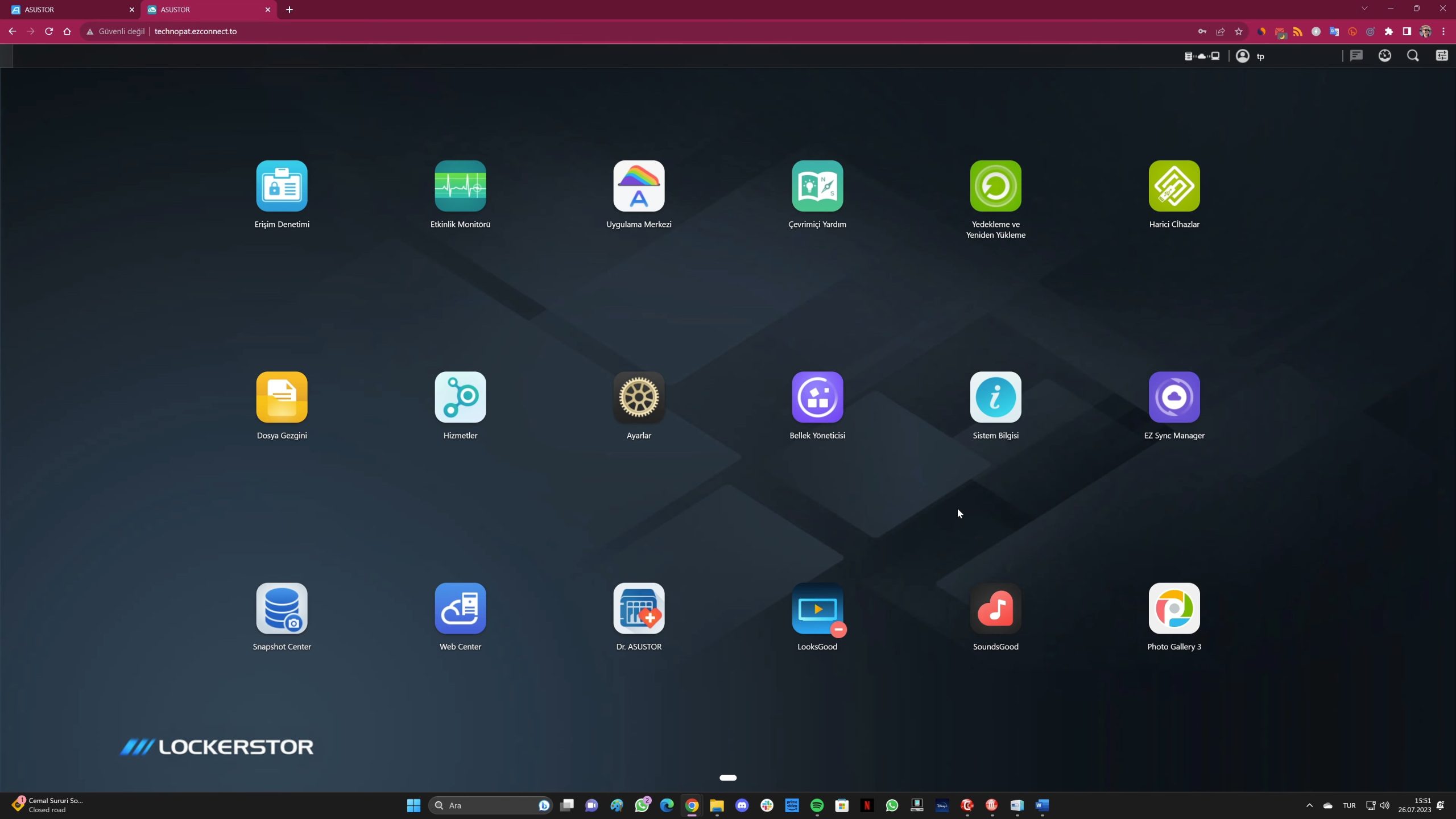The width and height of the screenshot is (1456, 819).
Task: Click the technopat.ezconnect.to address bar
Action: click(x=196, y=31)
